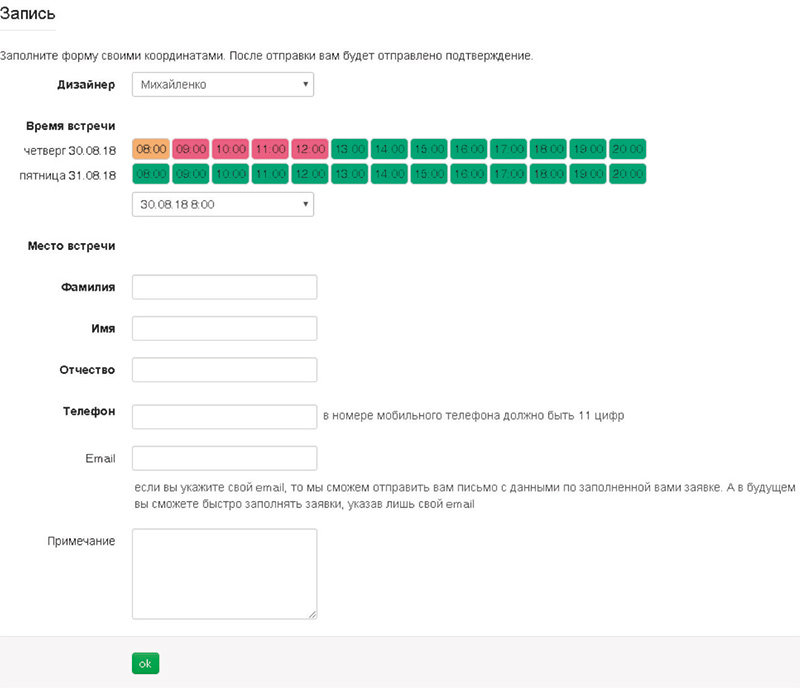This screenshot has height=699, width=800.
Task: Pick the 08:00 slot on Friday 31.08.18
Action: (151, 174)
